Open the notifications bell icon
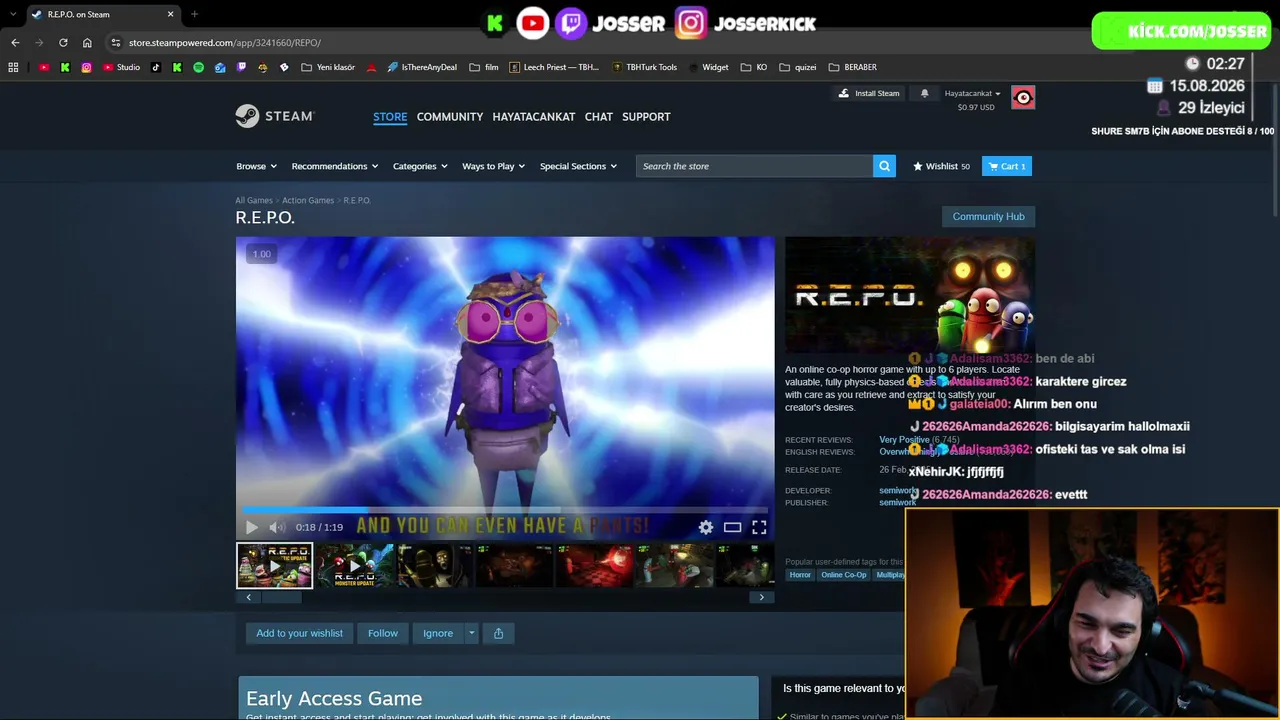The height and width of the screenshot is (720, 1280). tap(924, 93)
